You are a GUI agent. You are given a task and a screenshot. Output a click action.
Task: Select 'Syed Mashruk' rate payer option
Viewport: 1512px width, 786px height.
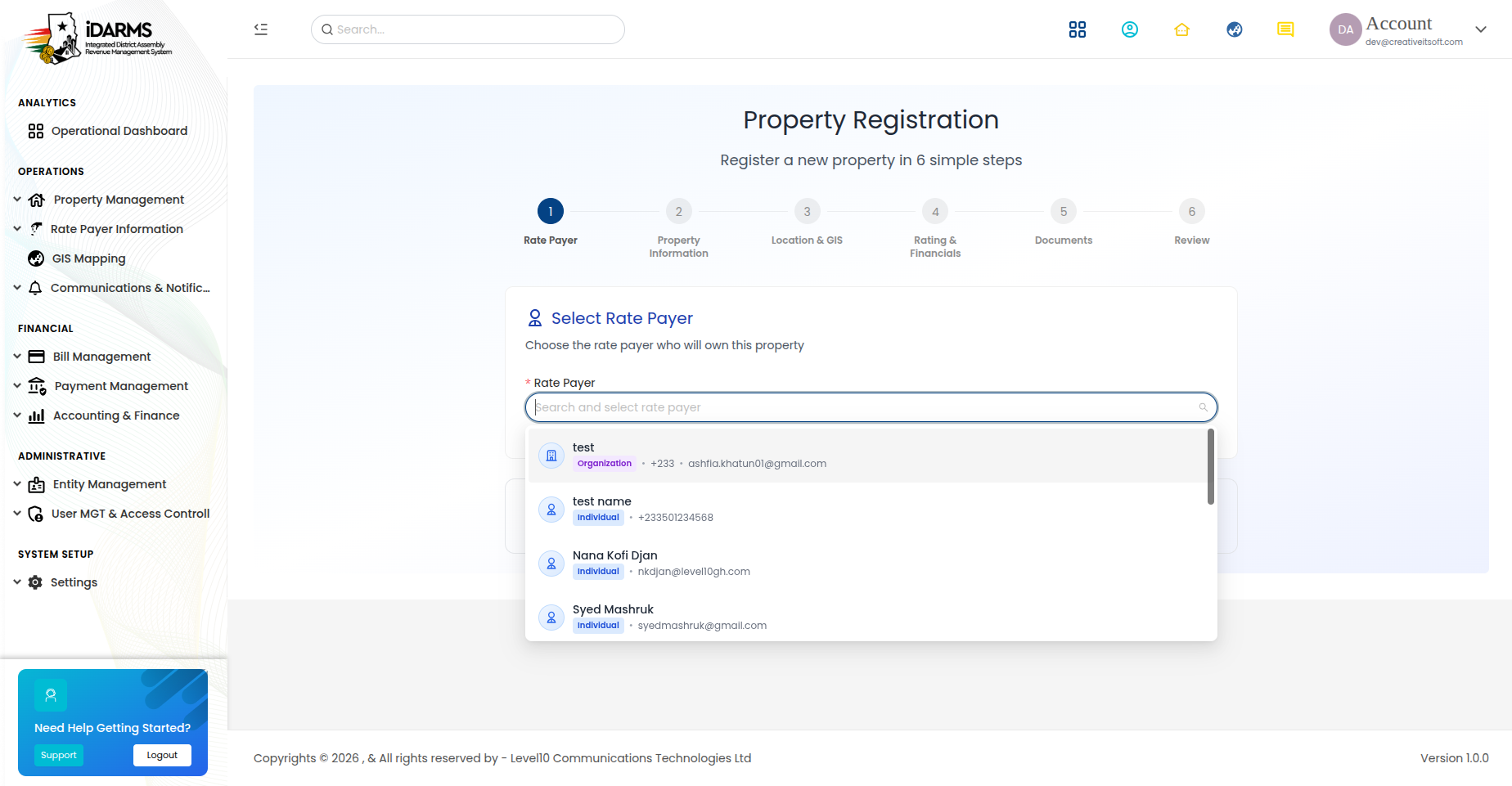[x=867, y=618]
